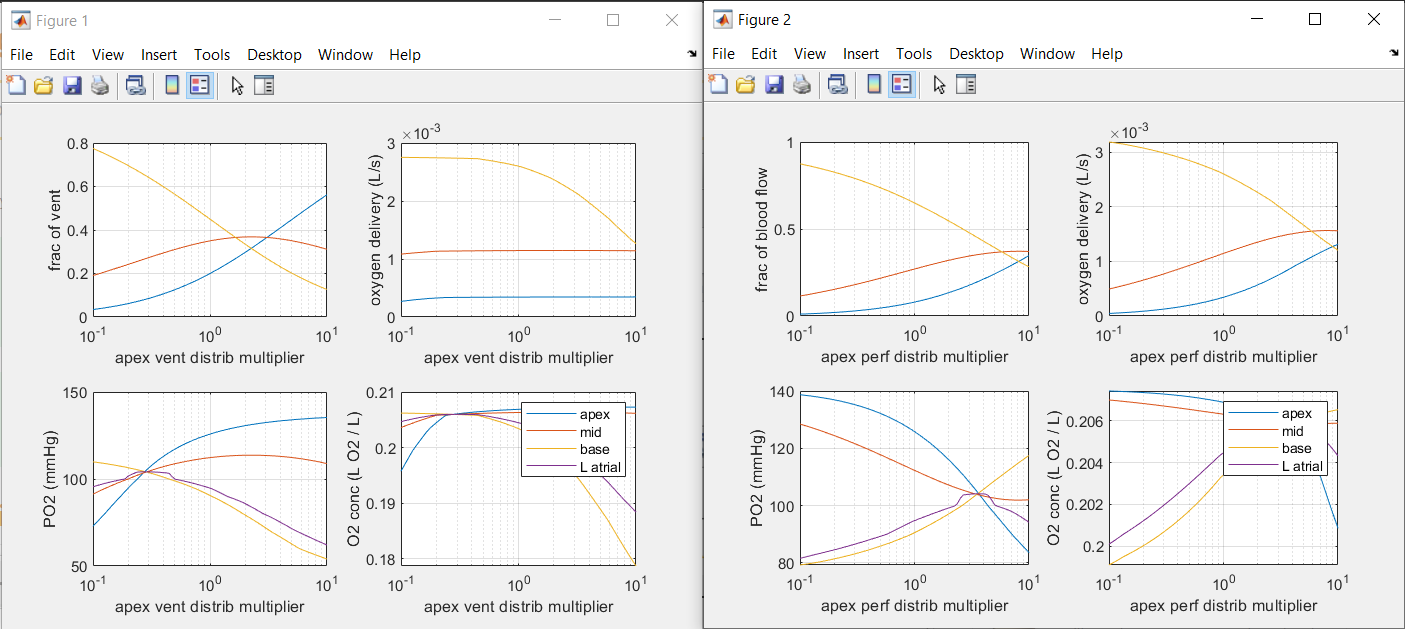Open Help menu in Figure 1
The width and height of the screenshot is (1405, 629).
click(405, 55)
